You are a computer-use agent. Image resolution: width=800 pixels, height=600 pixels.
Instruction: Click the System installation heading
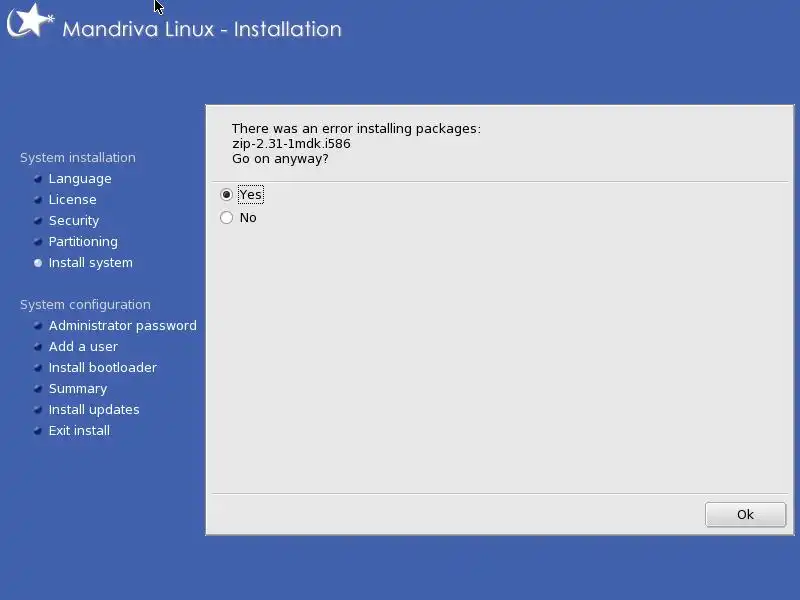78,158
